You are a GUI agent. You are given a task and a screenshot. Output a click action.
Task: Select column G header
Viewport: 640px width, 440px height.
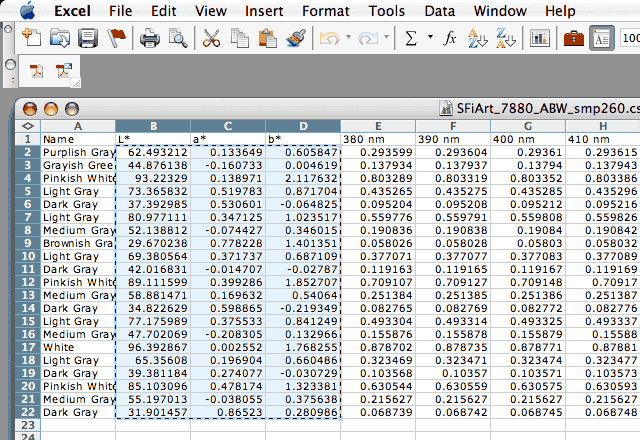pos(528,126)
